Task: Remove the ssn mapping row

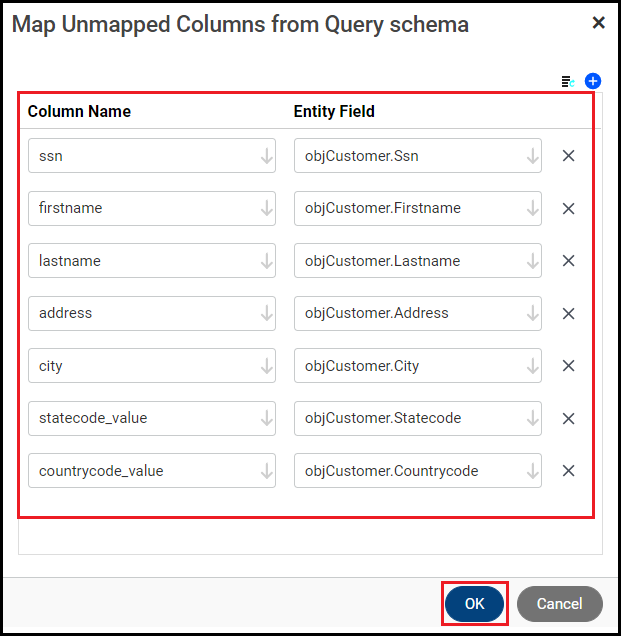Action: 568,156
